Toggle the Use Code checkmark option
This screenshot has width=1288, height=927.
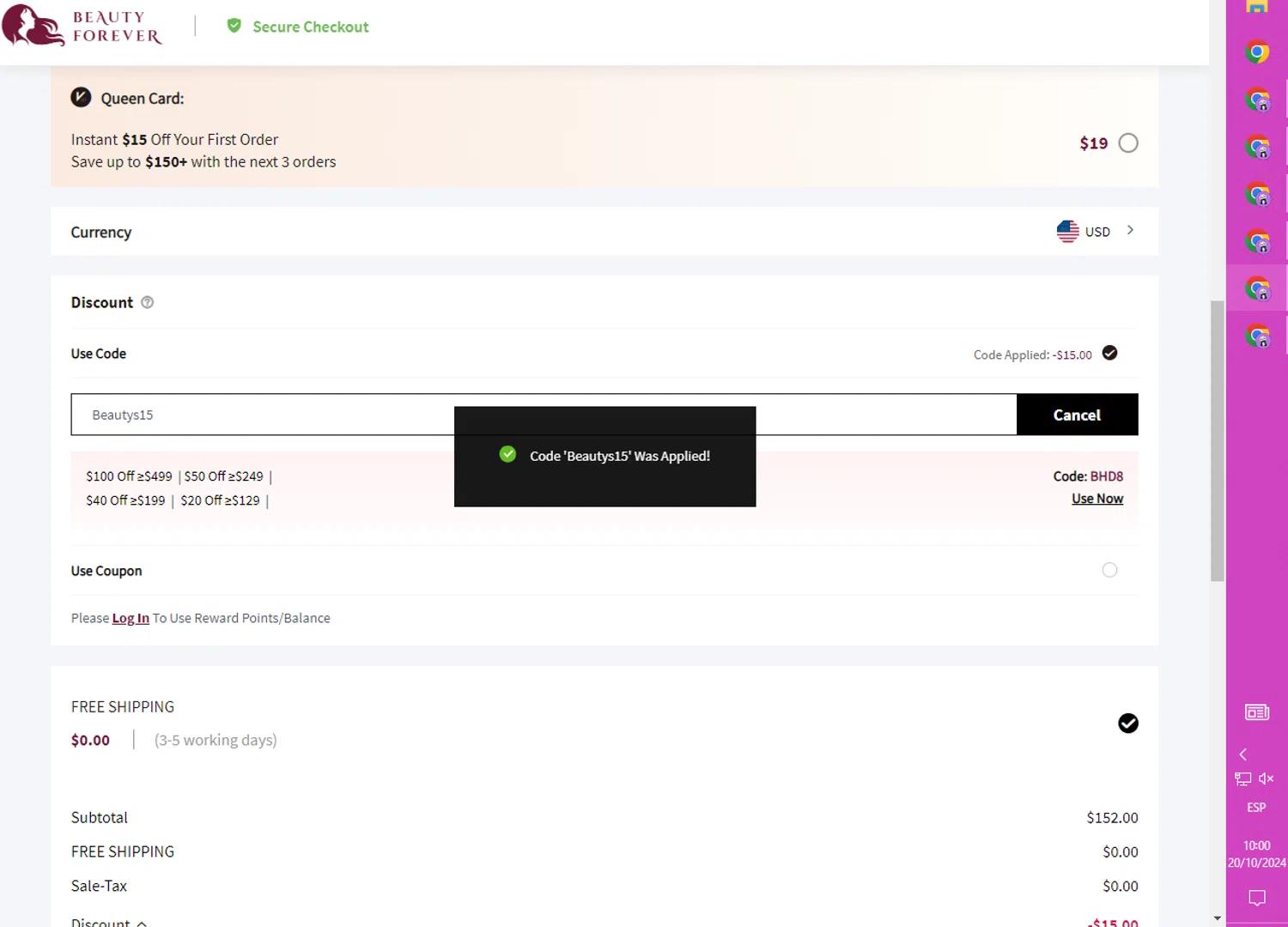click(1109, 354)
